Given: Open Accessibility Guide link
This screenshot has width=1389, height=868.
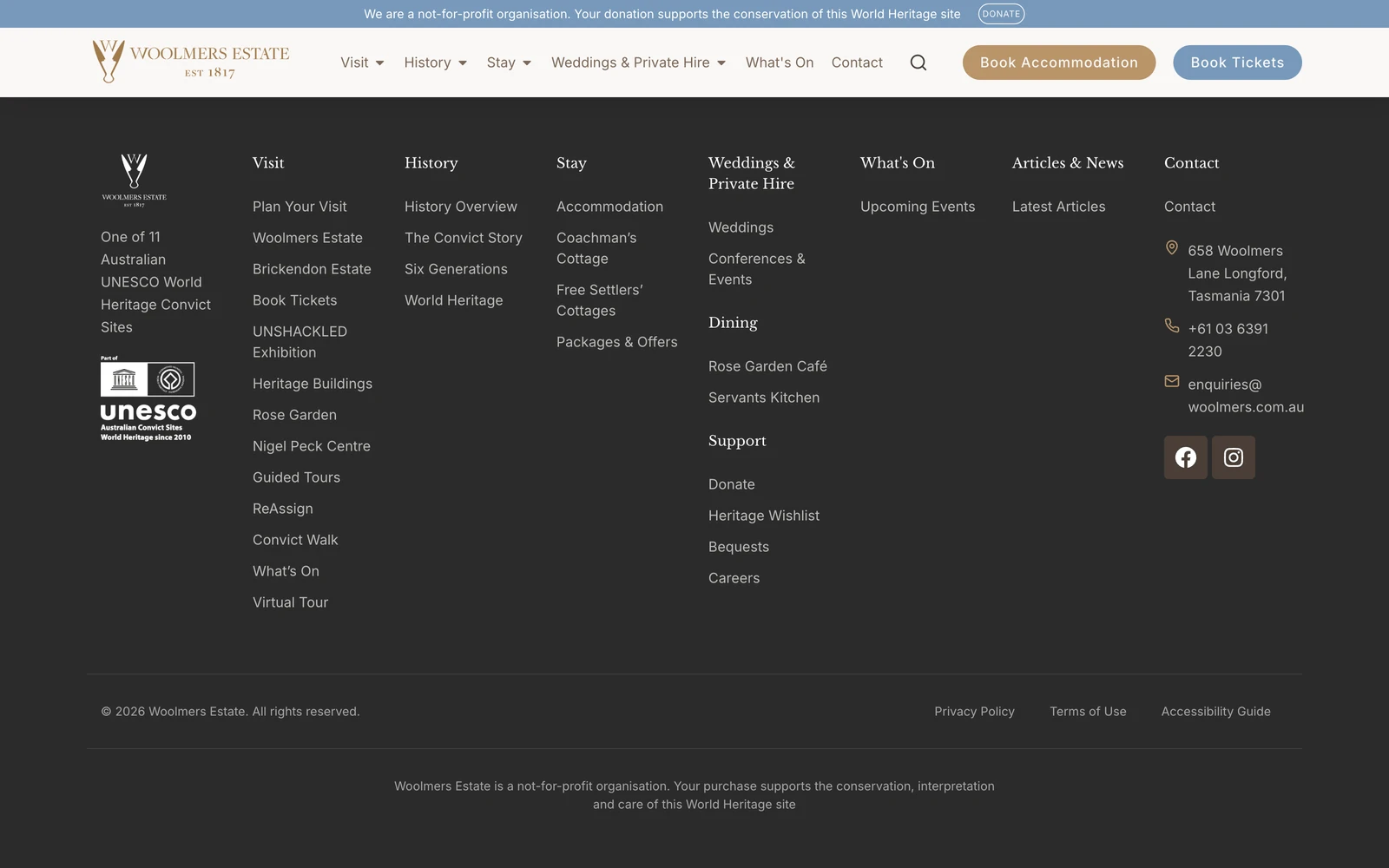Looking at the screenshot, I should coord(1216,712).
